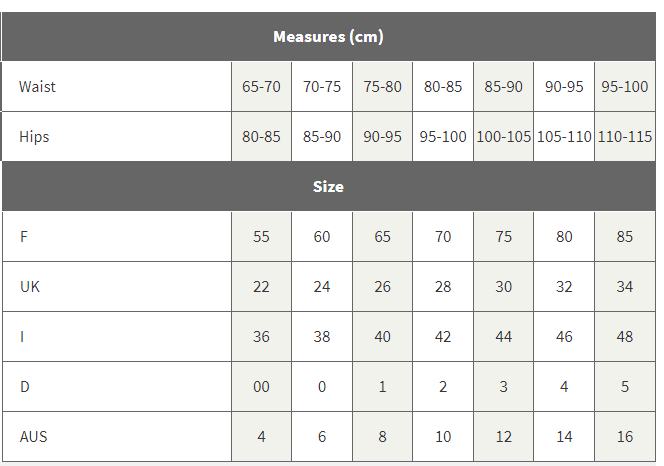The image size is (664, 466).
Task: Click the UK size row label
Action: coord(30,287)
